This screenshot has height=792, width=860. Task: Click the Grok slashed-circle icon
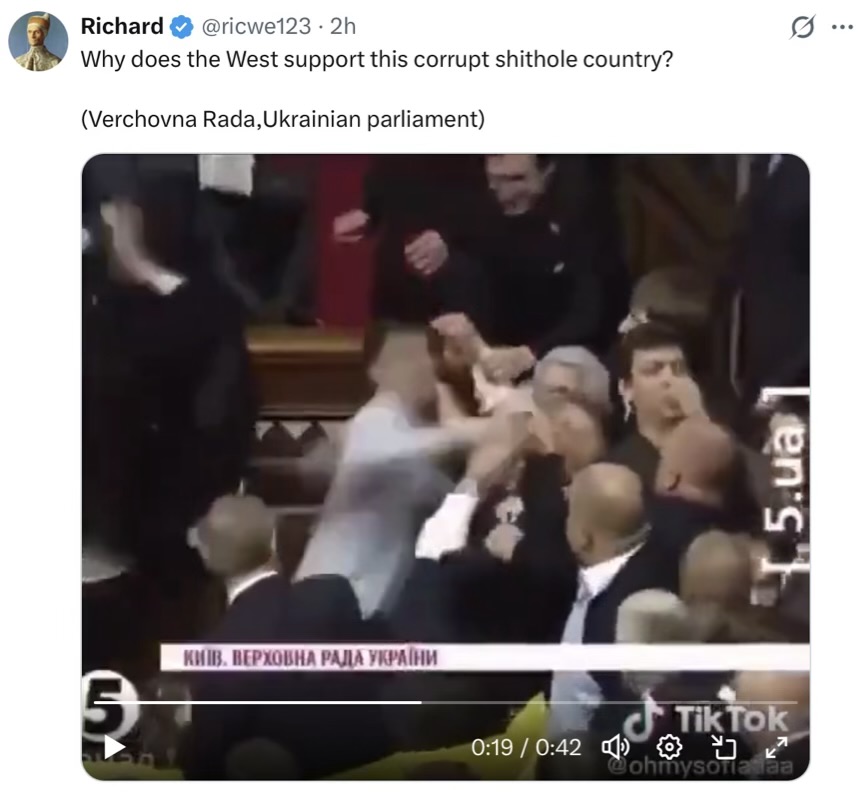(x=802, y=27)
